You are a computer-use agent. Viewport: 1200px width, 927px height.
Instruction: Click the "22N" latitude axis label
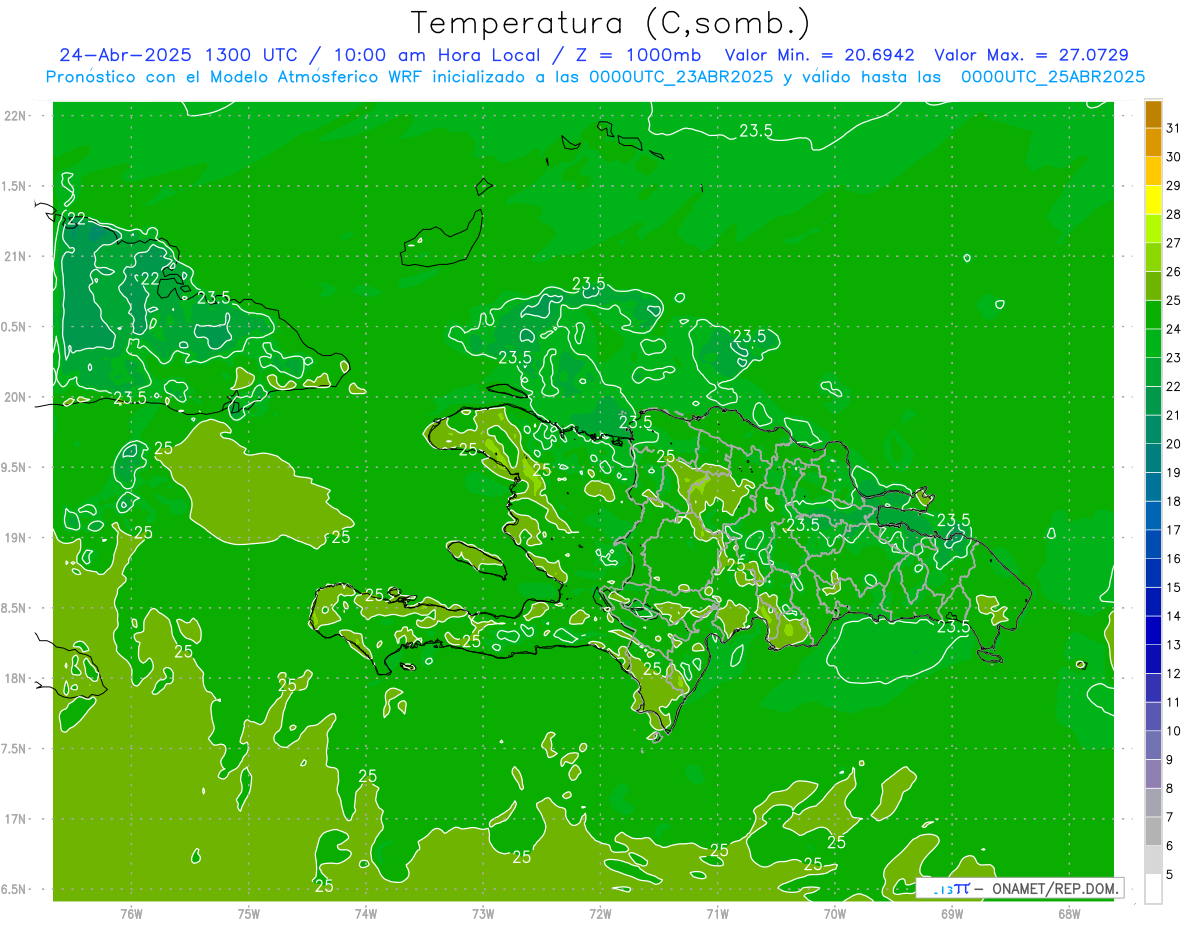(x=17, y=116)
